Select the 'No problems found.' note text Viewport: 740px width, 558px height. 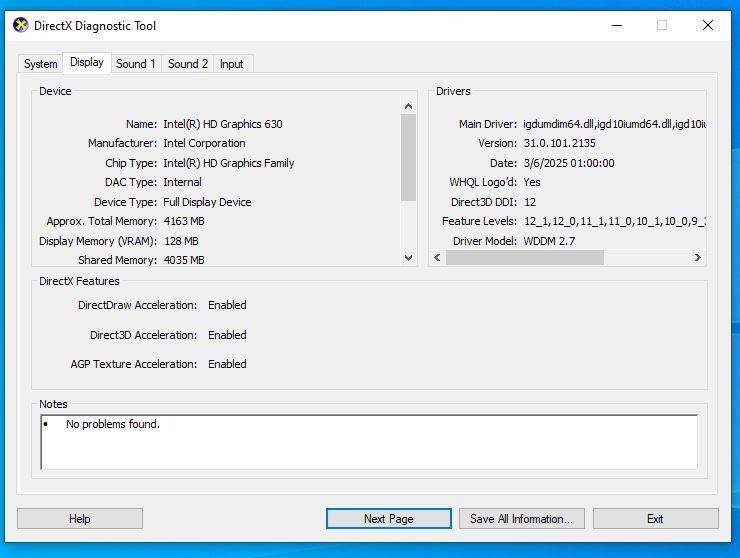113,424
